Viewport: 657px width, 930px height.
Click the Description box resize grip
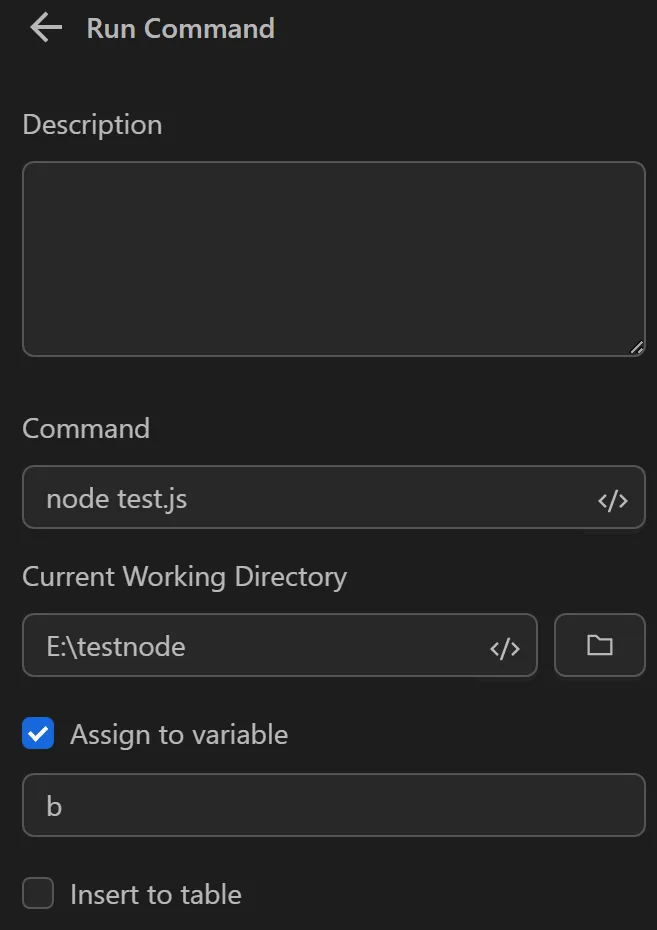[x=638, y=348]
